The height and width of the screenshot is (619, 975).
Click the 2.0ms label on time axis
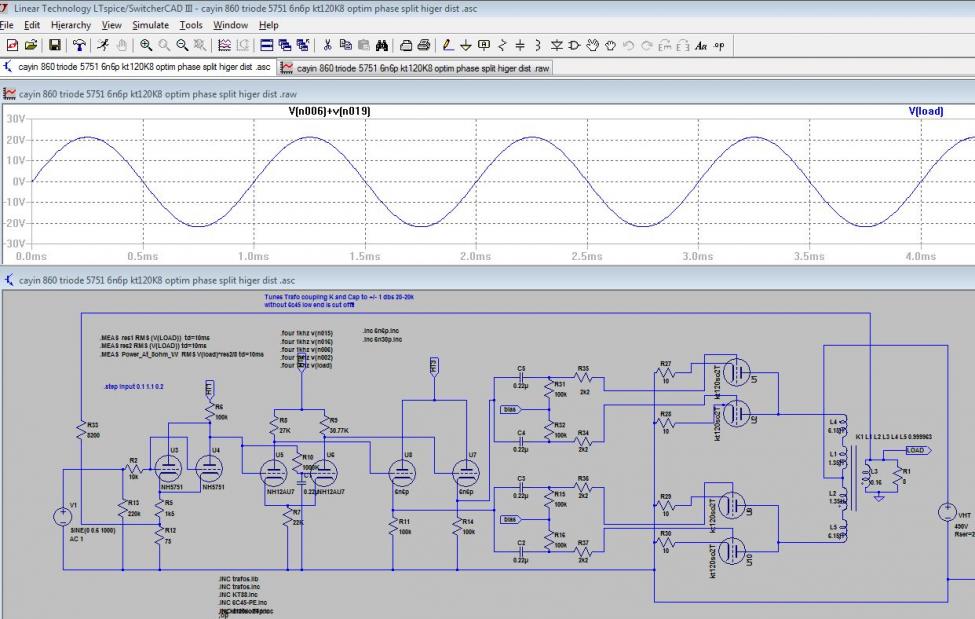click(x=476, y=256)
